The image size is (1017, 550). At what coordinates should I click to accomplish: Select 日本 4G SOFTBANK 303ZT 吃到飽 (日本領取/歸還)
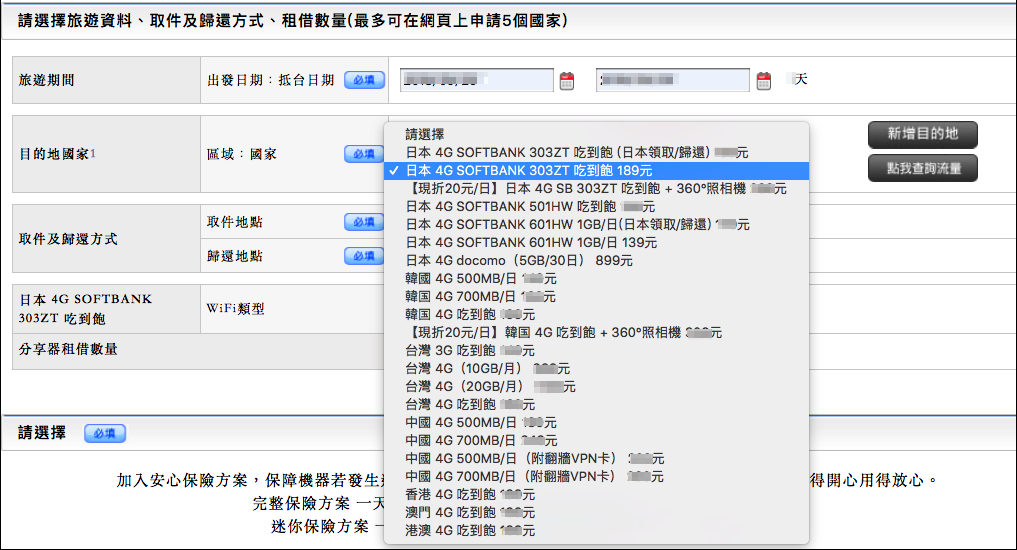pyautogui.click(x=597, y=152)
